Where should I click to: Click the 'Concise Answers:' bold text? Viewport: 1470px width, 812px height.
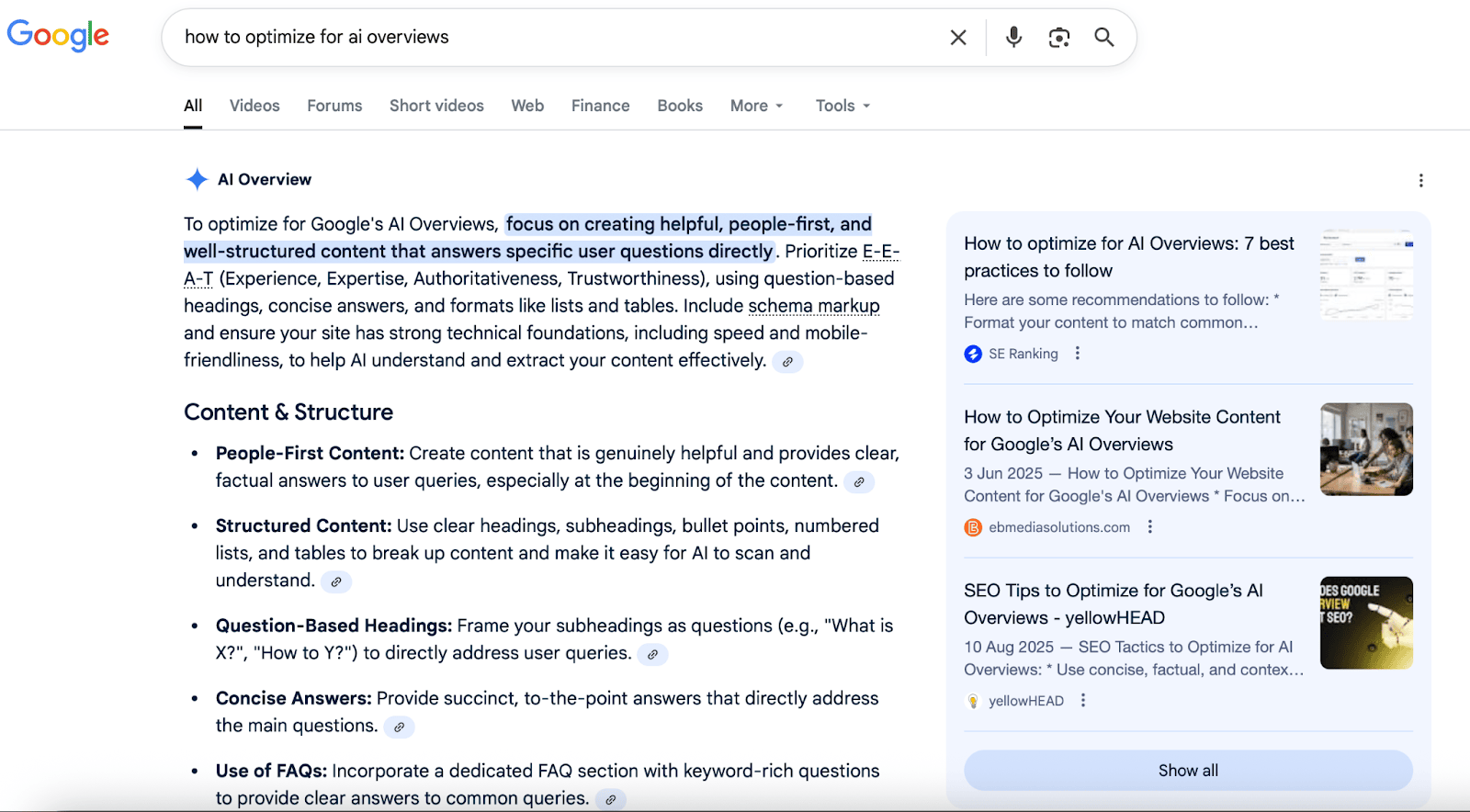[x=294, y=699]
